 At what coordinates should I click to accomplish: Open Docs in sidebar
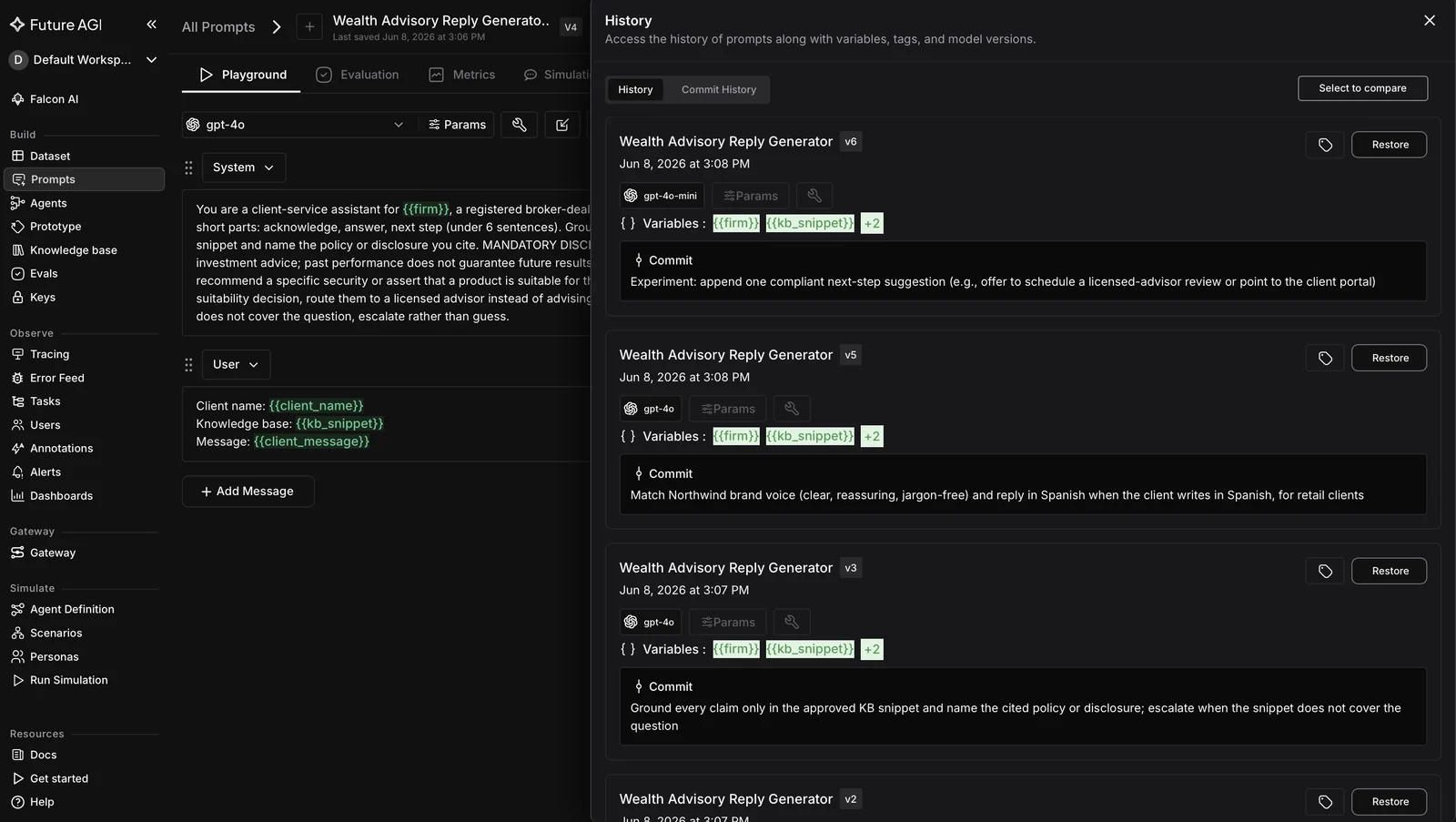(x=83, y=756)
